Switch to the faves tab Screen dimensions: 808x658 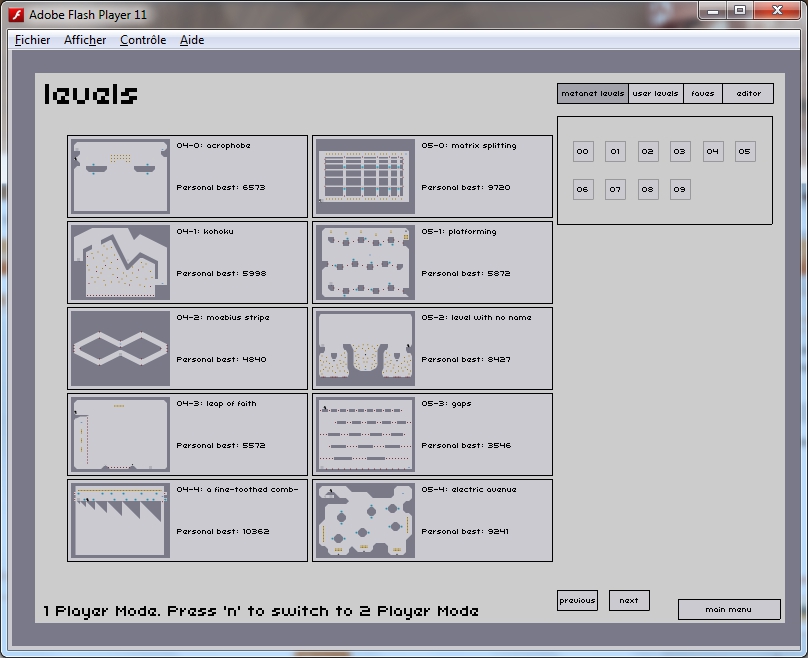(703, 94)
